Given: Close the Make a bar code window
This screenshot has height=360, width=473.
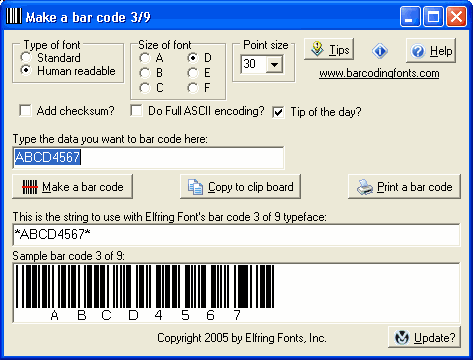Looking at the screenshot, I should click(x=456, y=16).
